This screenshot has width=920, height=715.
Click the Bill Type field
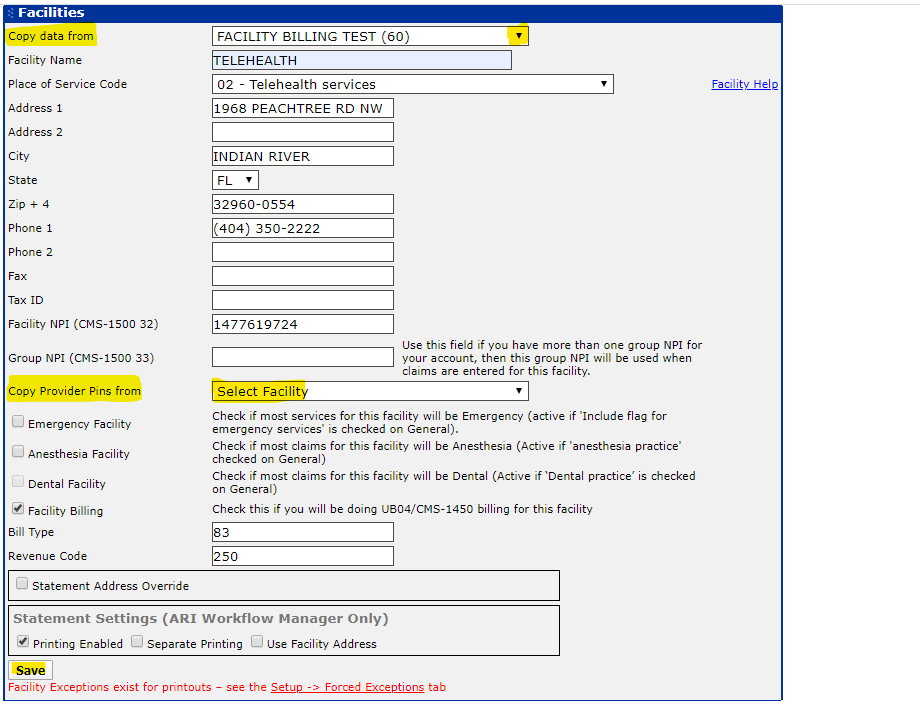[303, 532]
